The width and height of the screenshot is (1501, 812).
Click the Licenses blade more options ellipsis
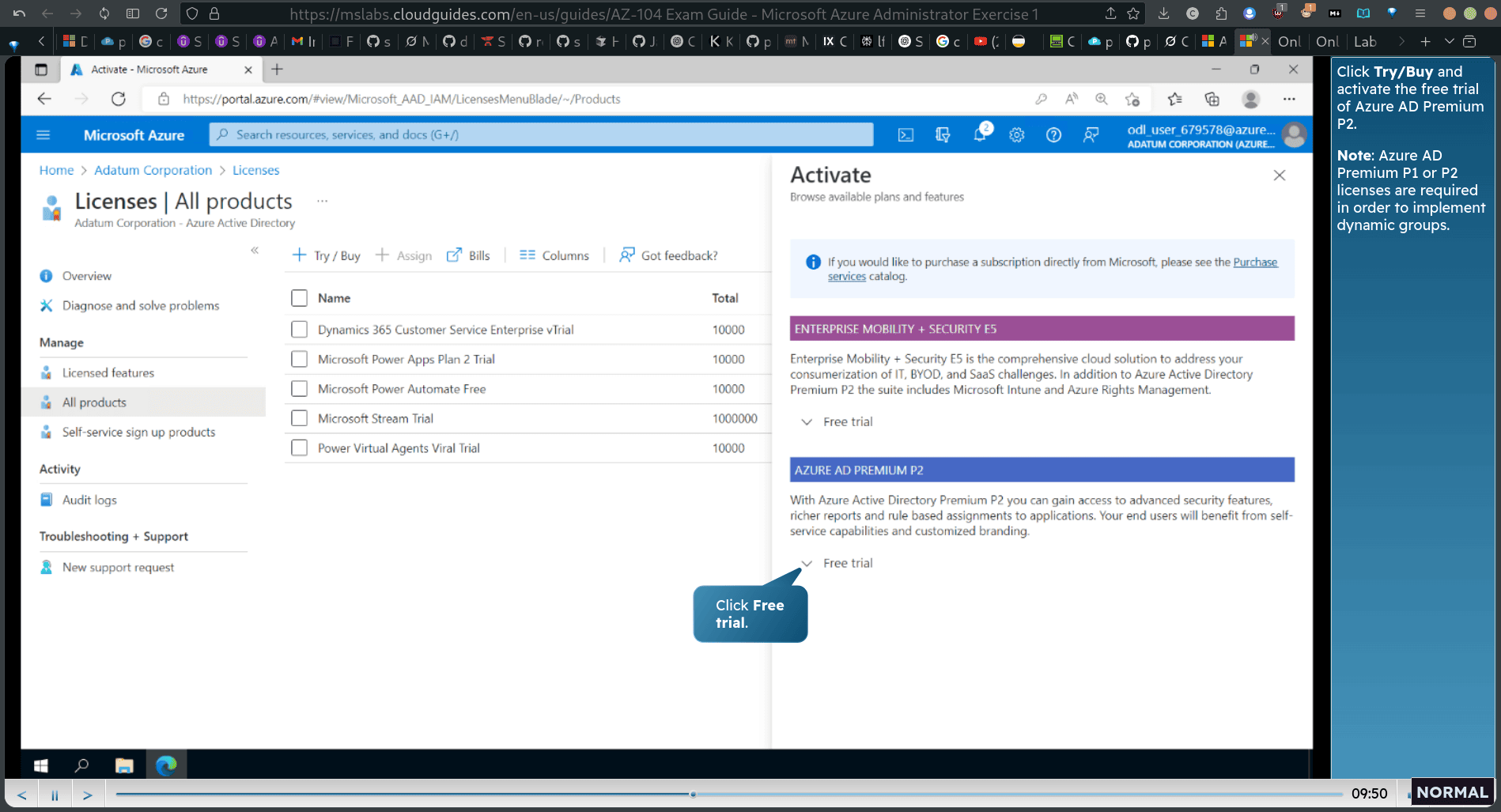tap(323, 201)
